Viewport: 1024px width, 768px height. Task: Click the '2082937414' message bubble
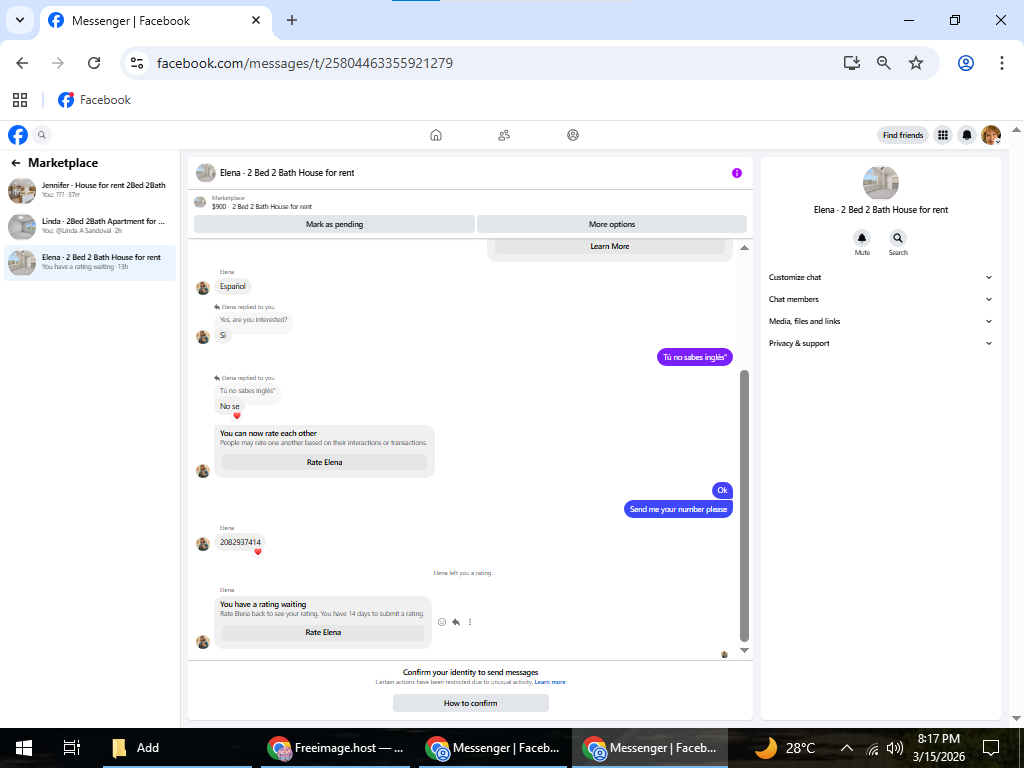coord(240,542)
